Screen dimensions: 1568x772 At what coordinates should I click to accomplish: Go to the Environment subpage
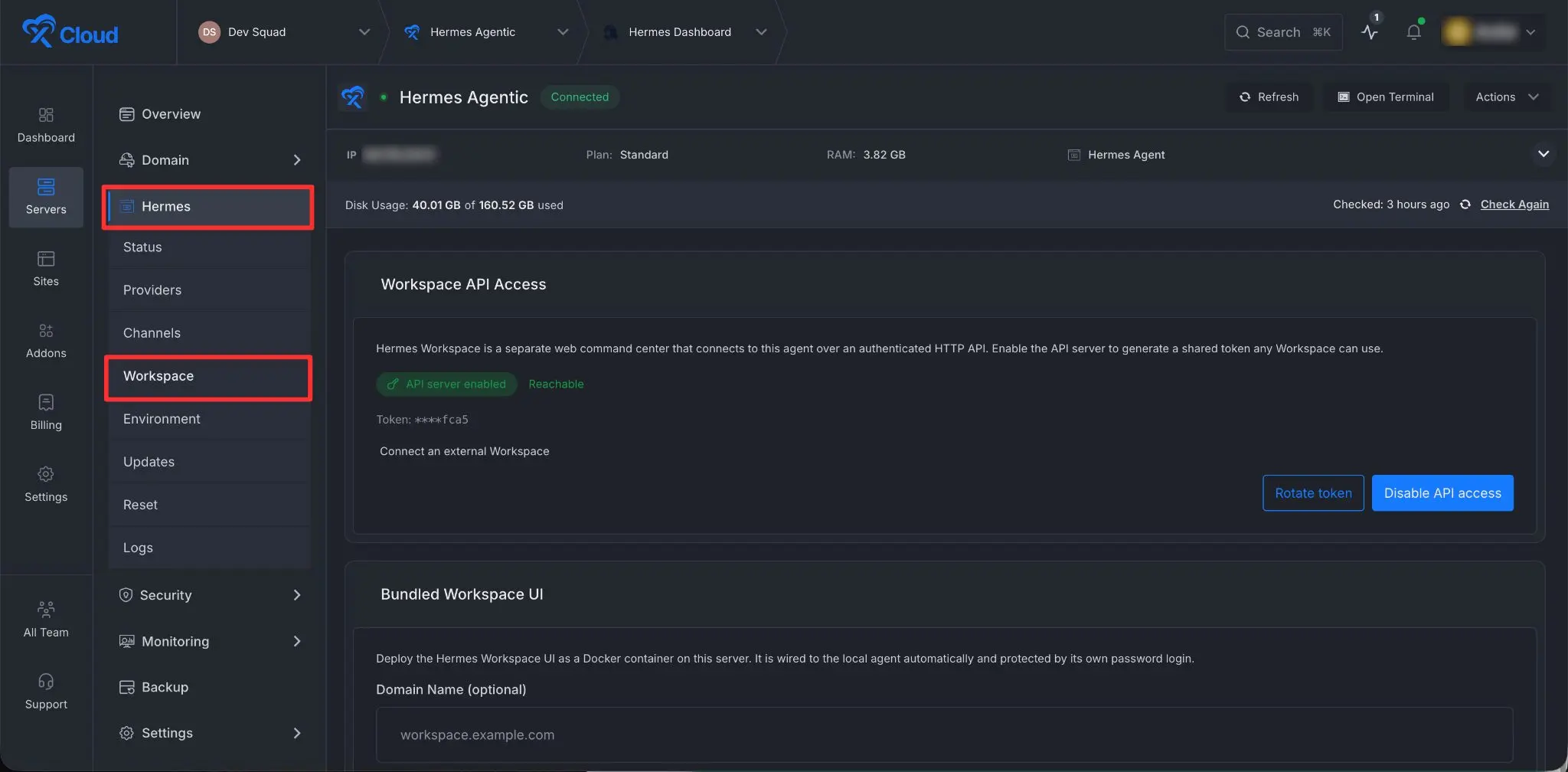coord(208,419)
